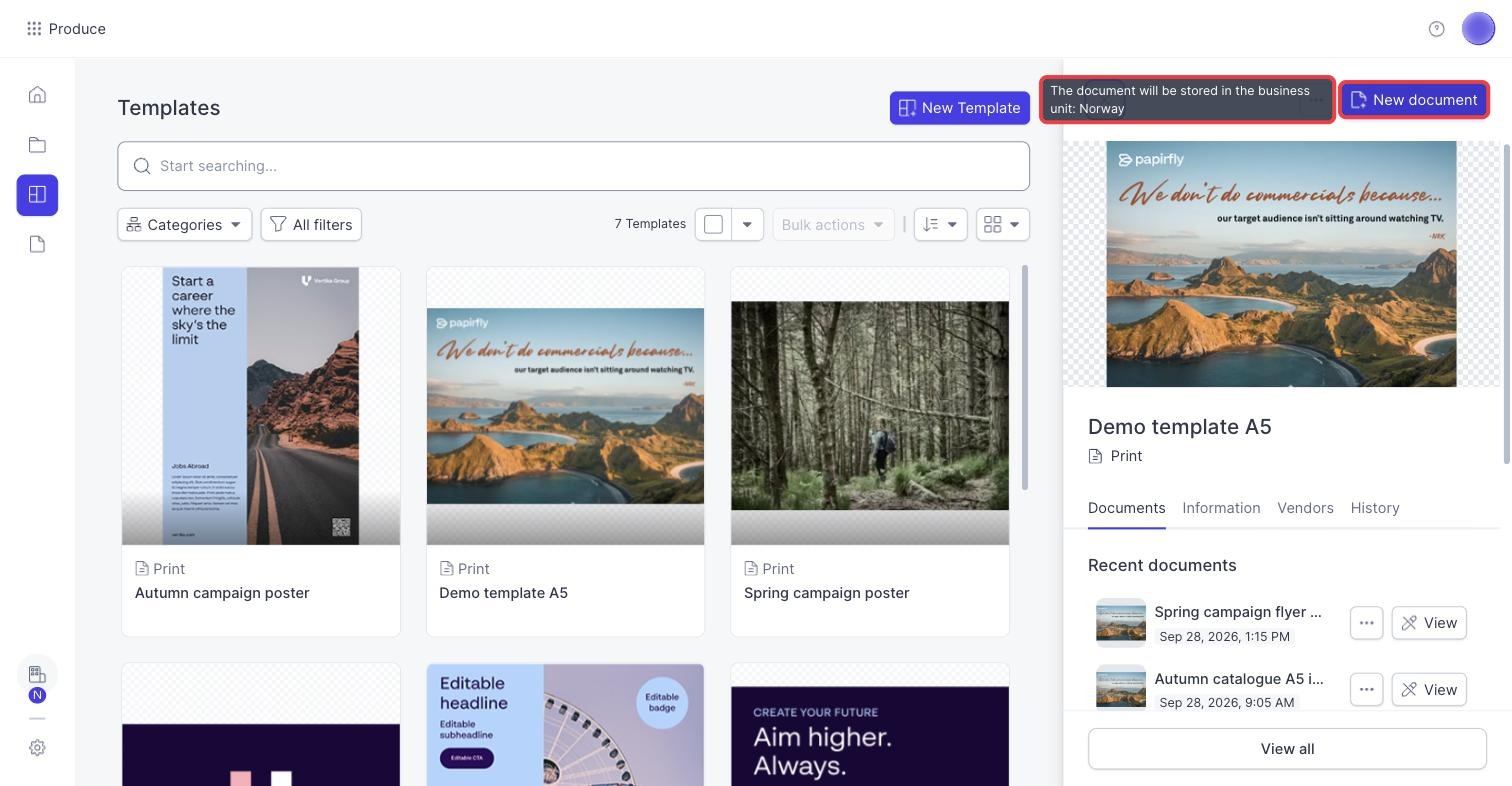Select the Templates icon in the sidebar
Screen dimensions: 1512x786
pyautogui.click(x=37, y=195)
